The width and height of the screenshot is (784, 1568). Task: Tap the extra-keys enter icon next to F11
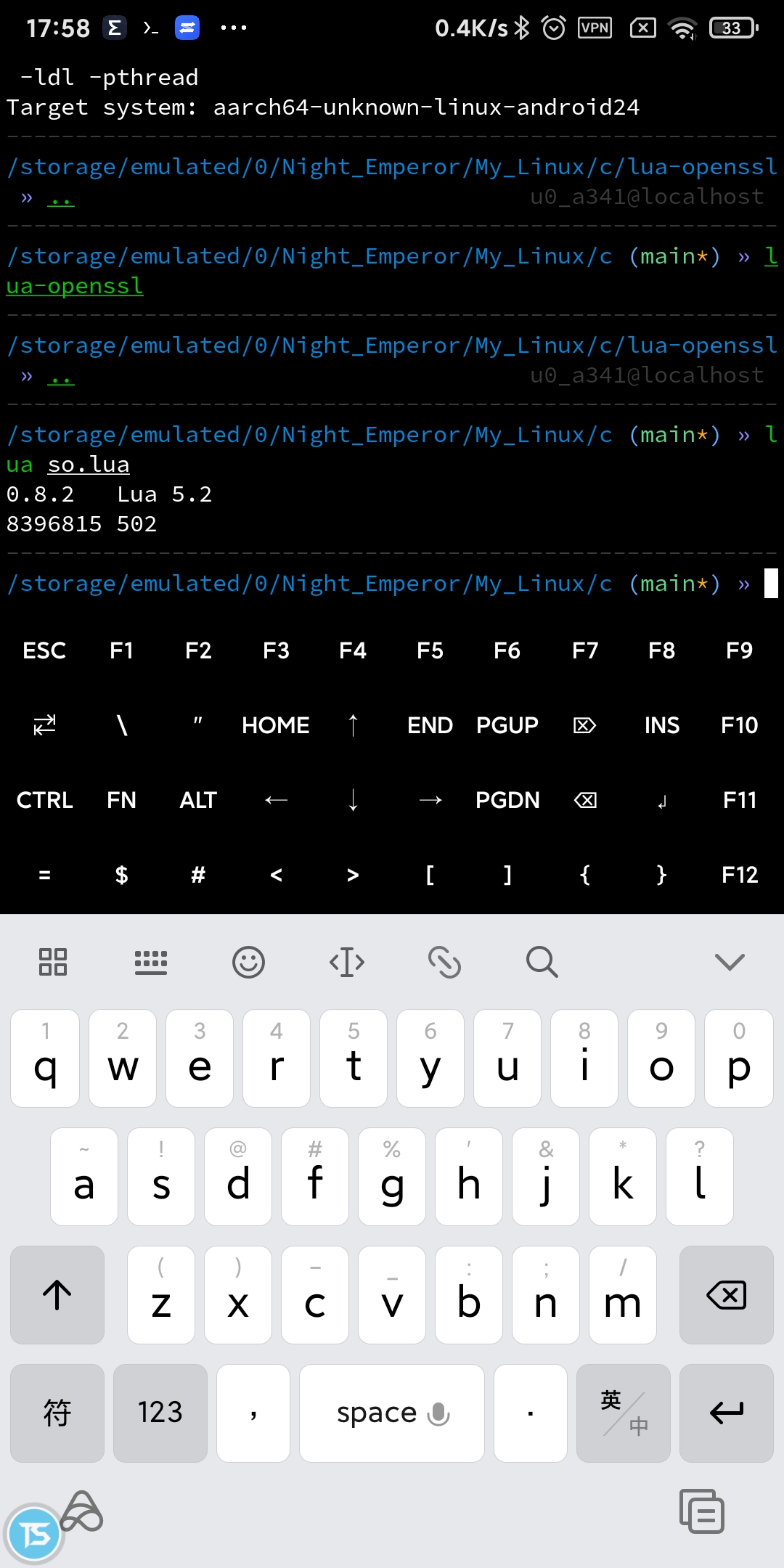661,801
